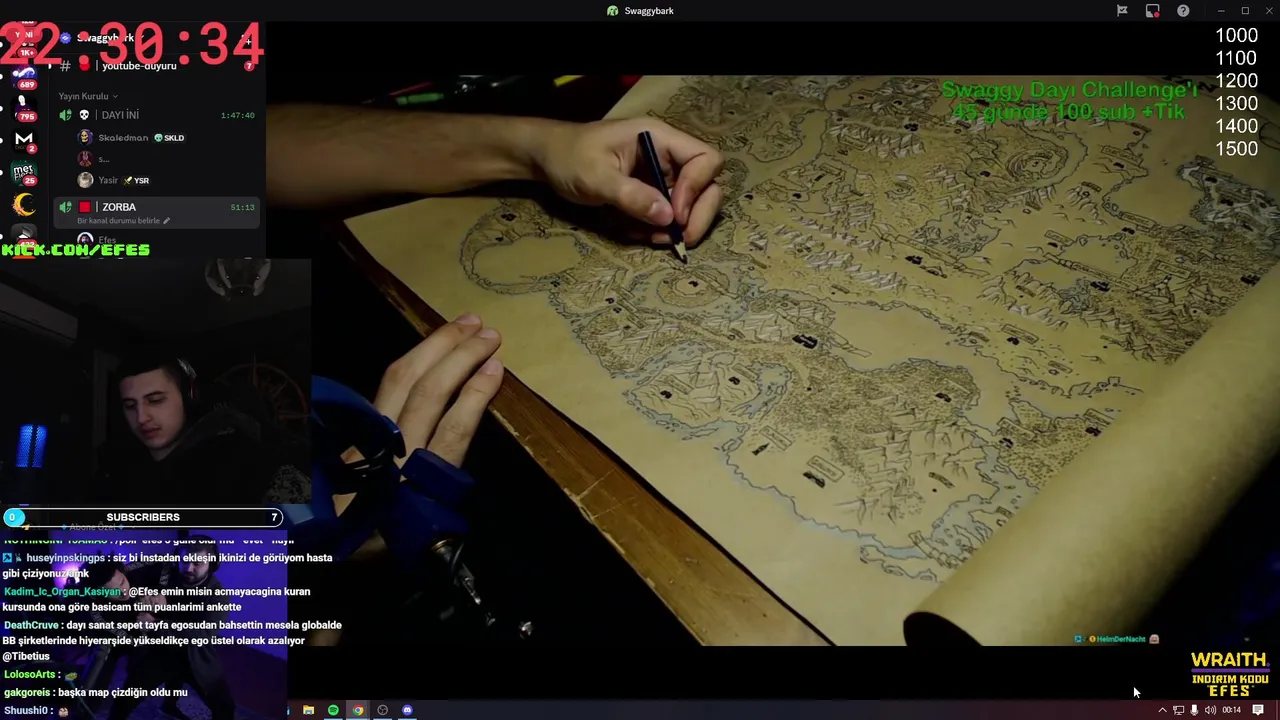Click the system tray volume icon

click(x=1210, y=710)
